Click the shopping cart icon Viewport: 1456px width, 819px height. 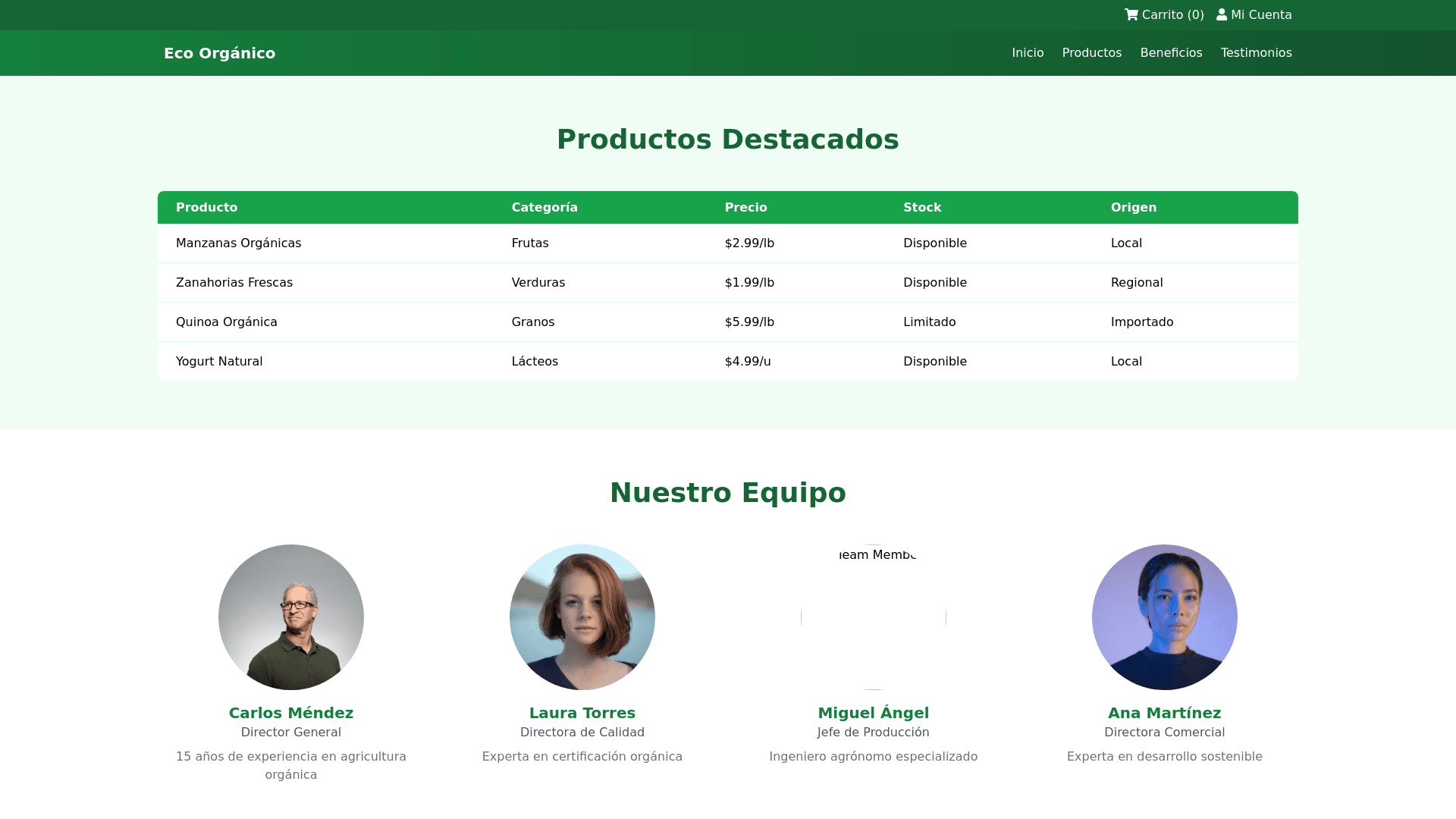pos(1131,15)
